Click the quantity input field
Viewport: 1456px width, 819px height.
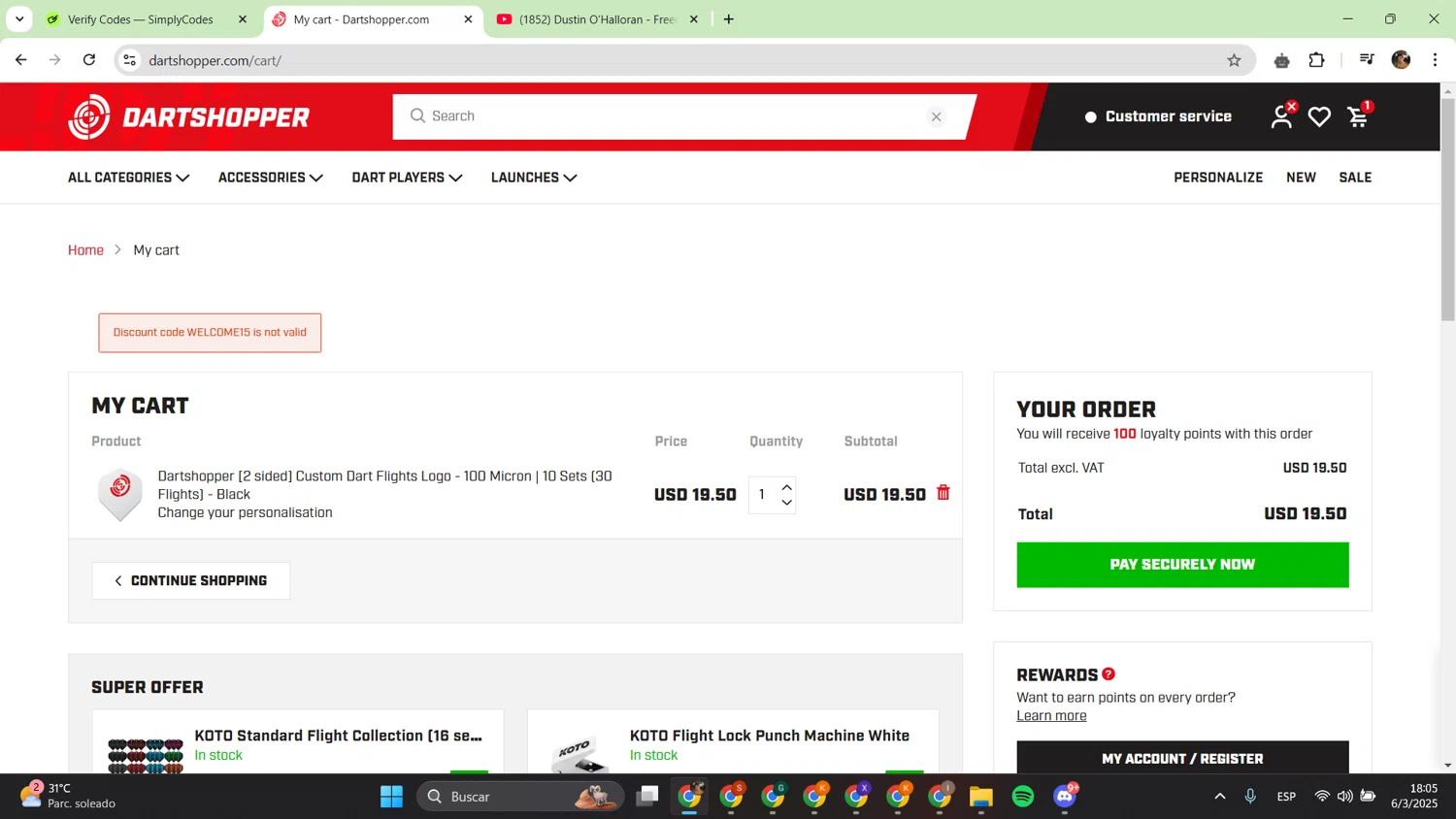click(763, 495)
